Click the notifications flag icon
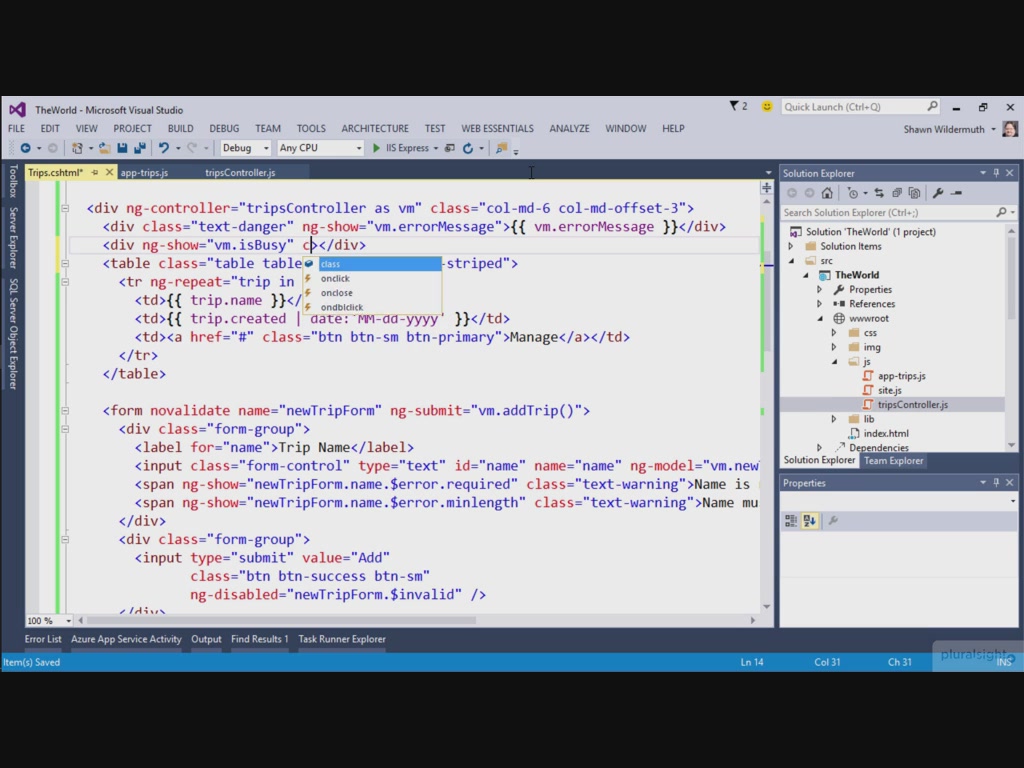Viewport: 1024px width, 768px height. [x=734, y=106]
